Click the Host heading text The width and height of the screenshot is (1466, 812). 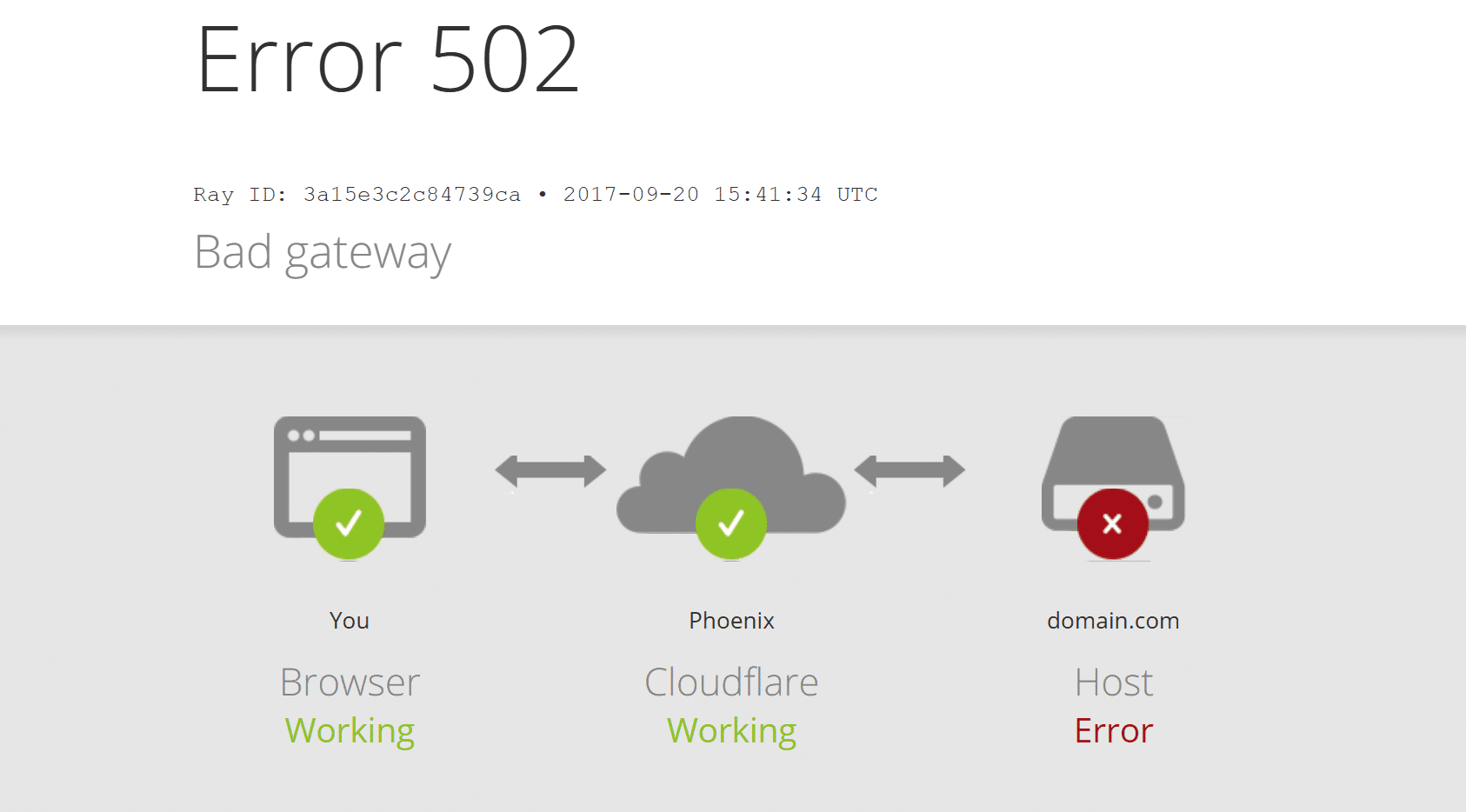click(1113, 682)
